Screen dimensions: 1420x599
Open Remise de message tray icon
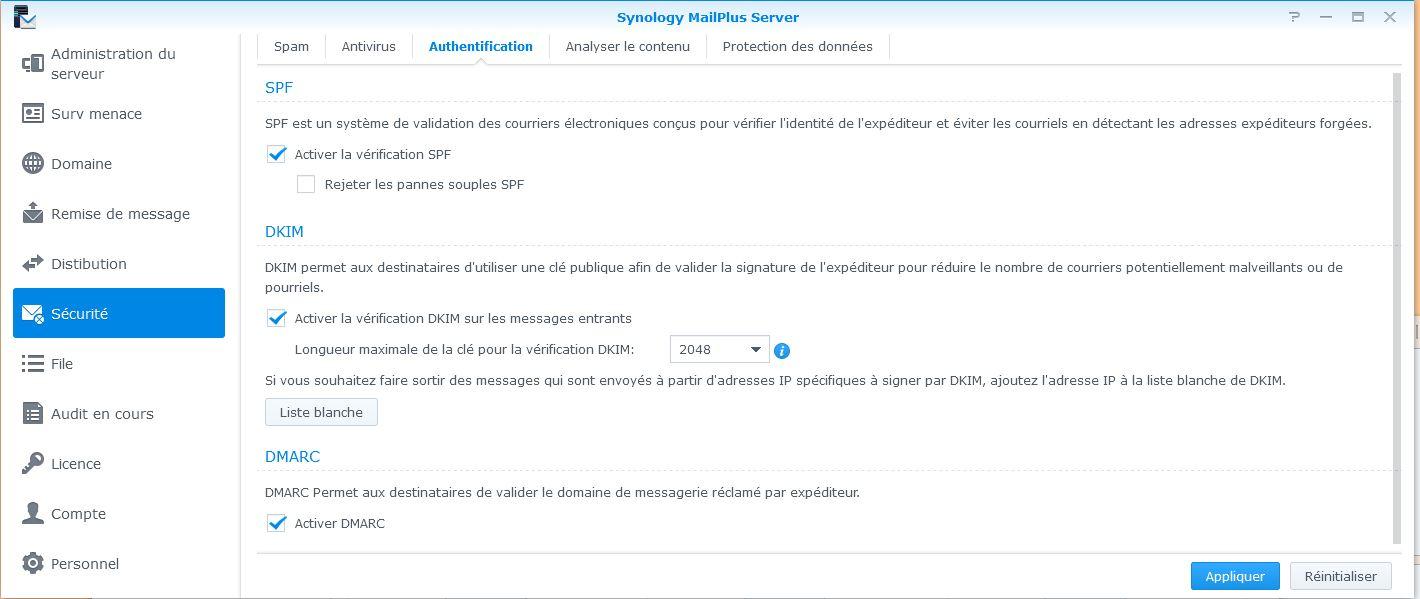pyautogui.click(x=33, y=213)
